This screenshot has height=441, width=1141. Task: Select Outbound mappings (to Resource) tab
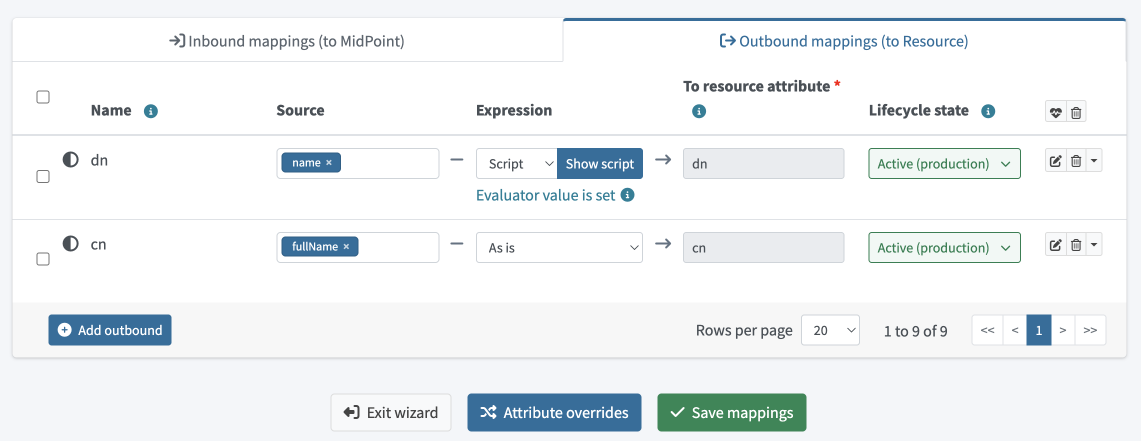(844, 41)
